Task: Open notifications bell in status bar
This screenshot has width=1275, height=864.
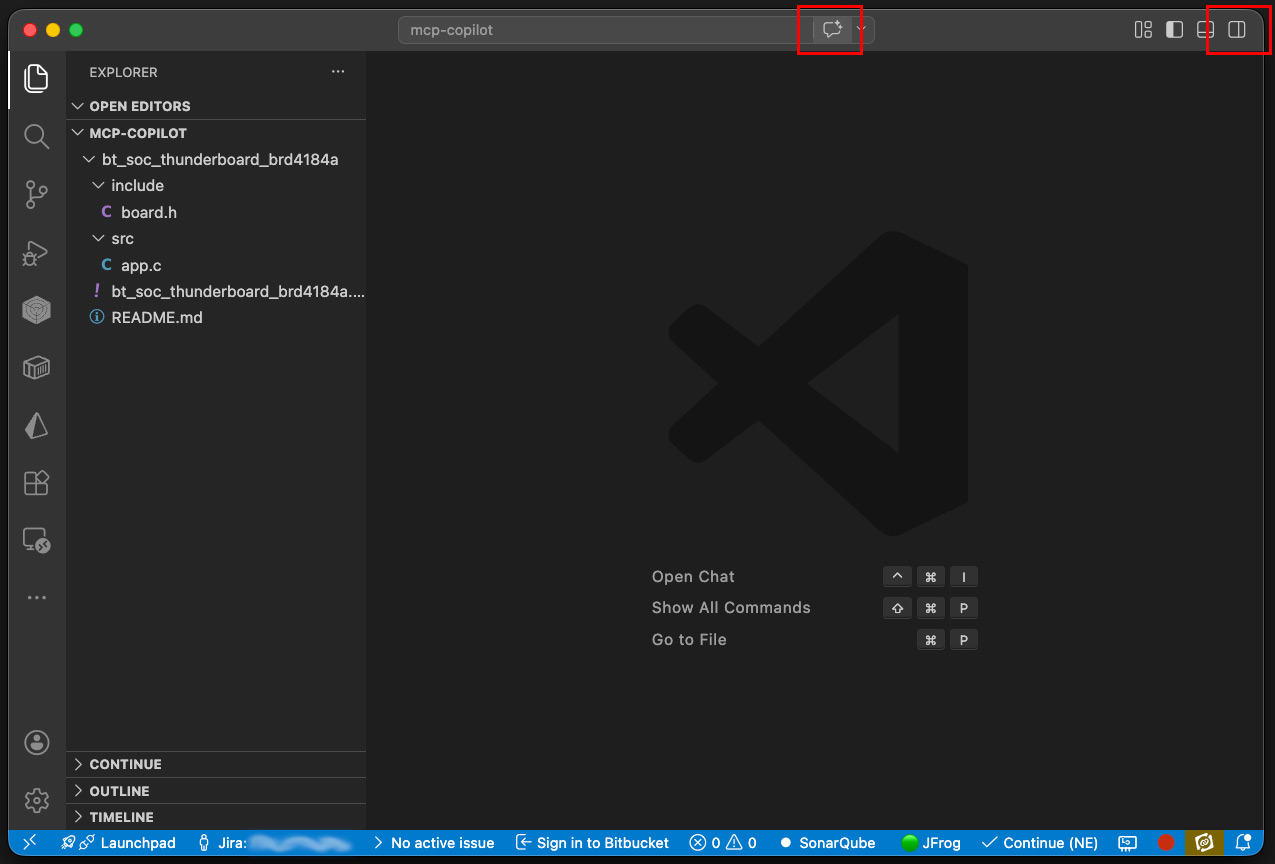Action: [x=1243, y=843]
